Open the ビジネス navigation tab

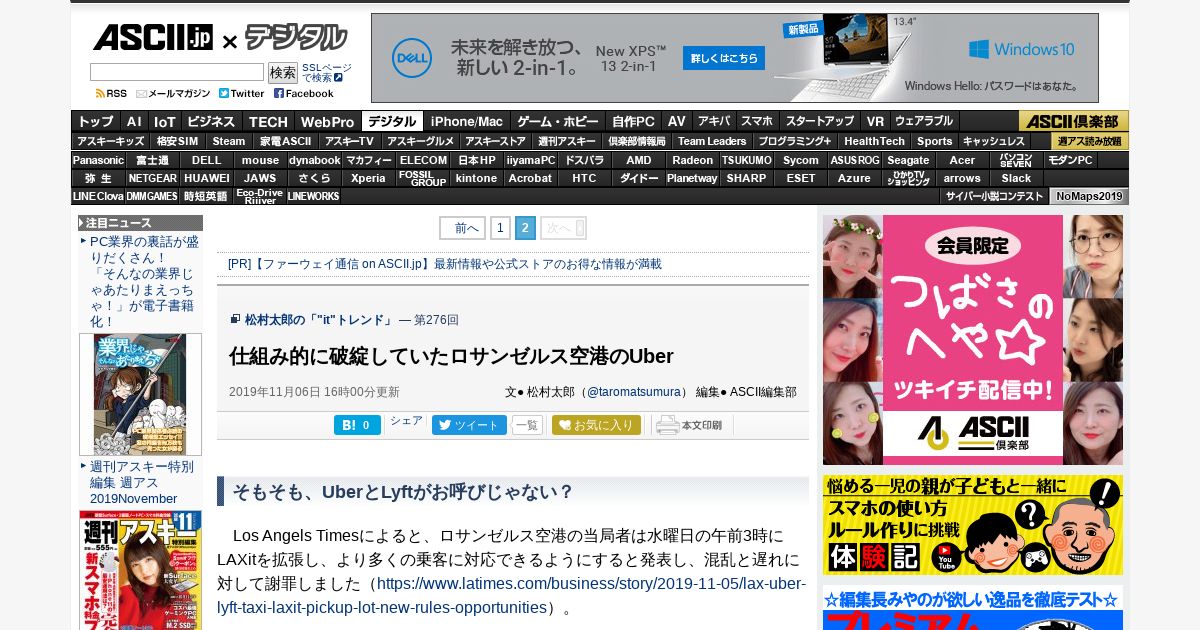coord(211,121)
